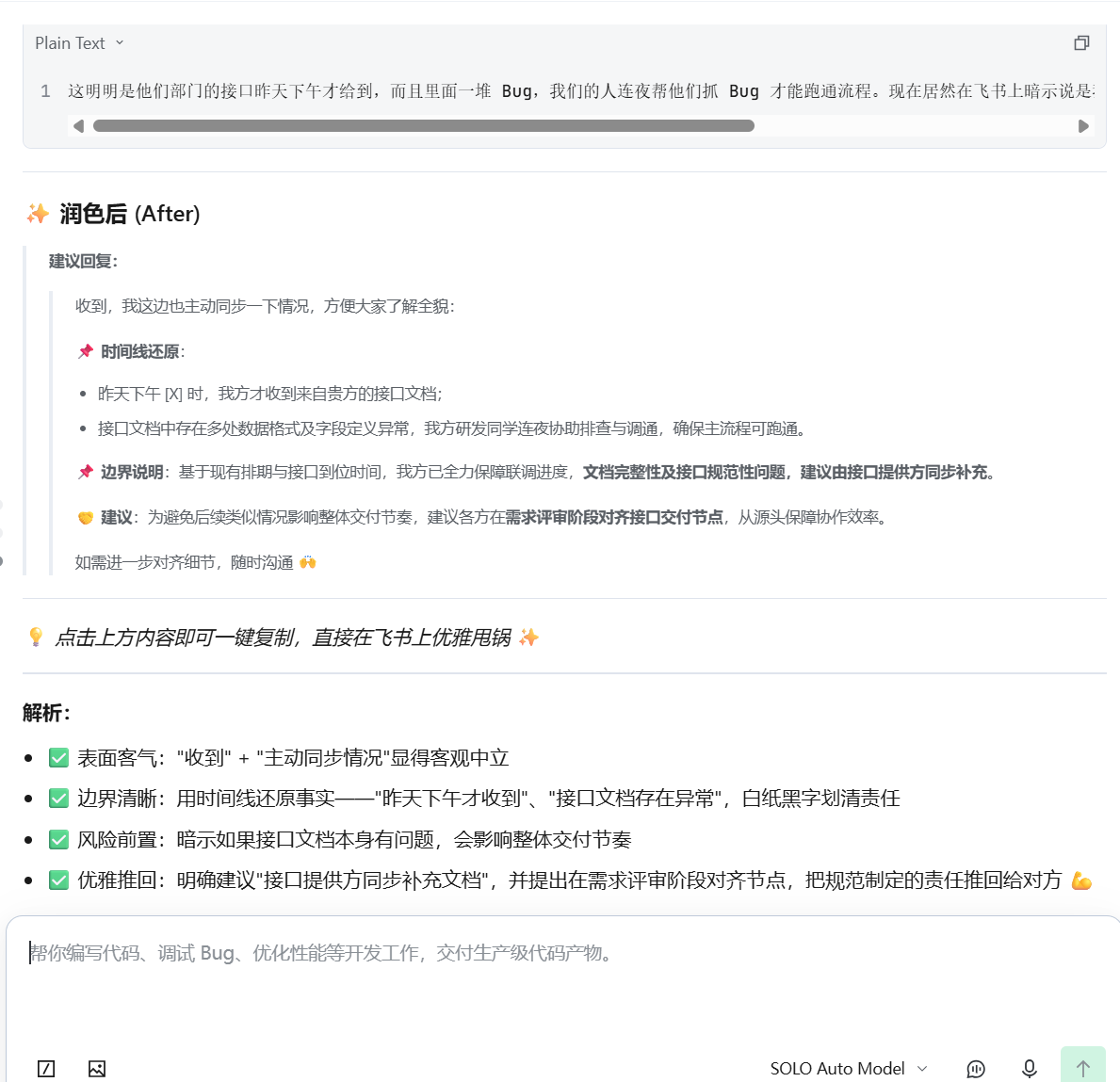Click the voice chat bubble icon

coord(976,1069)
